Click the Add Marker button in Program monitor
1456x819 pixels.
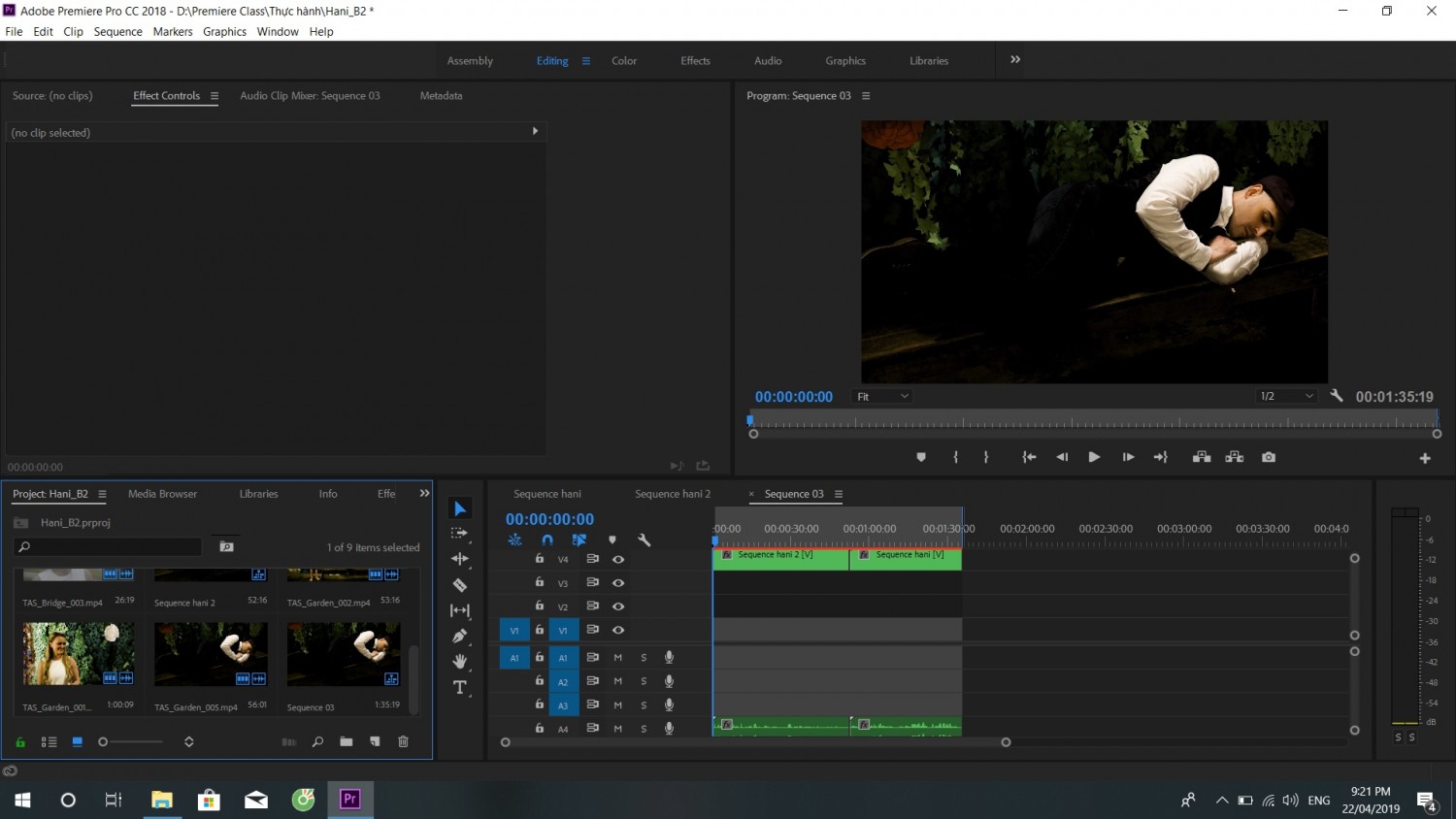tap(921, 457)
